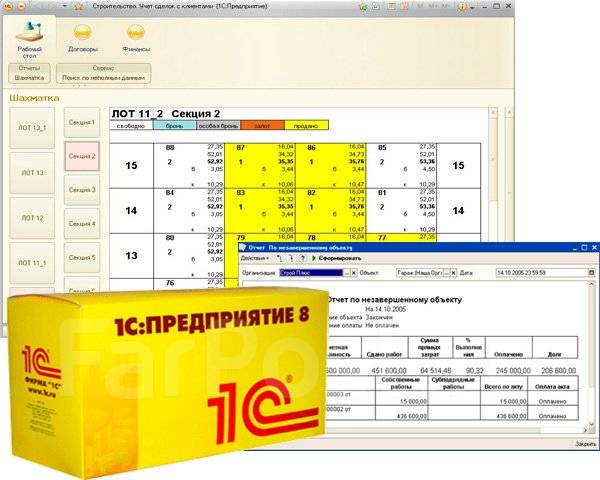Go back with the round arrow button

22,6
